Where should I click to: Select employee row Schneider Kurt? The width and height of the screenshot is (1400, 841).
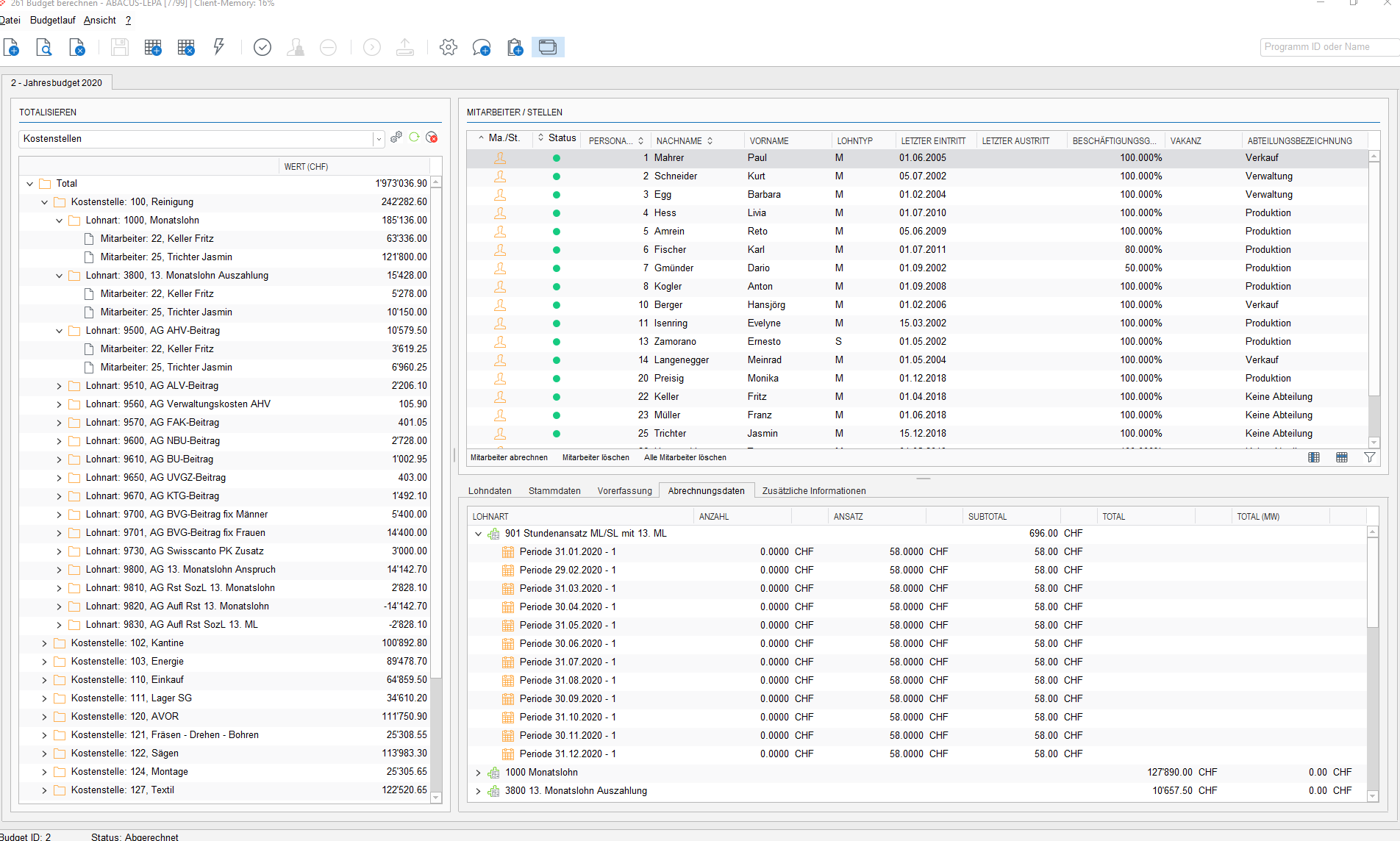point(917,176)
